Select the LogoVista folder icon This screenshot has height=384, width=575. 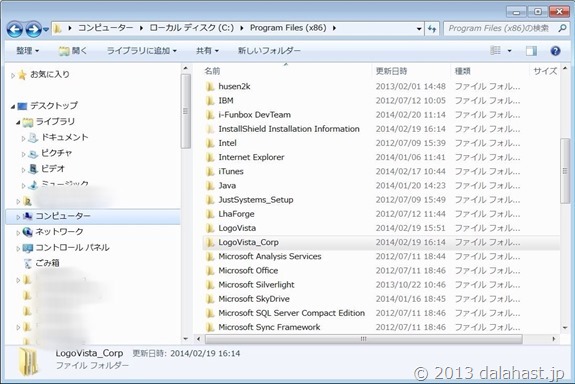210,228
